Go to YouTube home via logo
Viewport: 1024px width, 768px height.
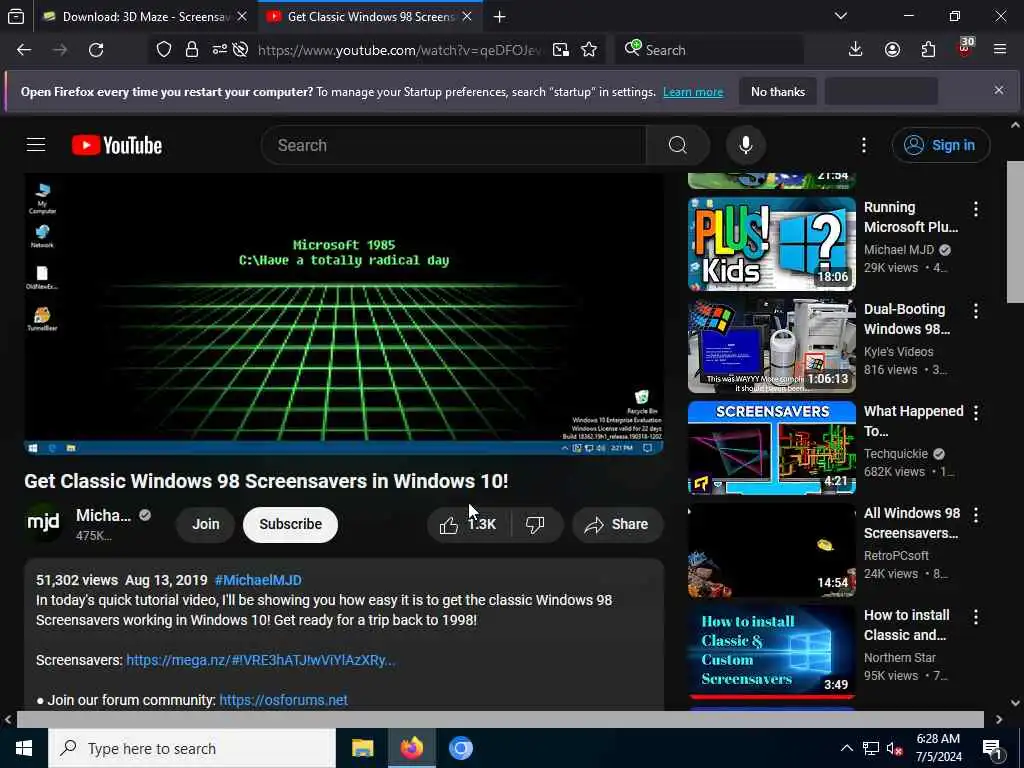click(x=117, y=145)
